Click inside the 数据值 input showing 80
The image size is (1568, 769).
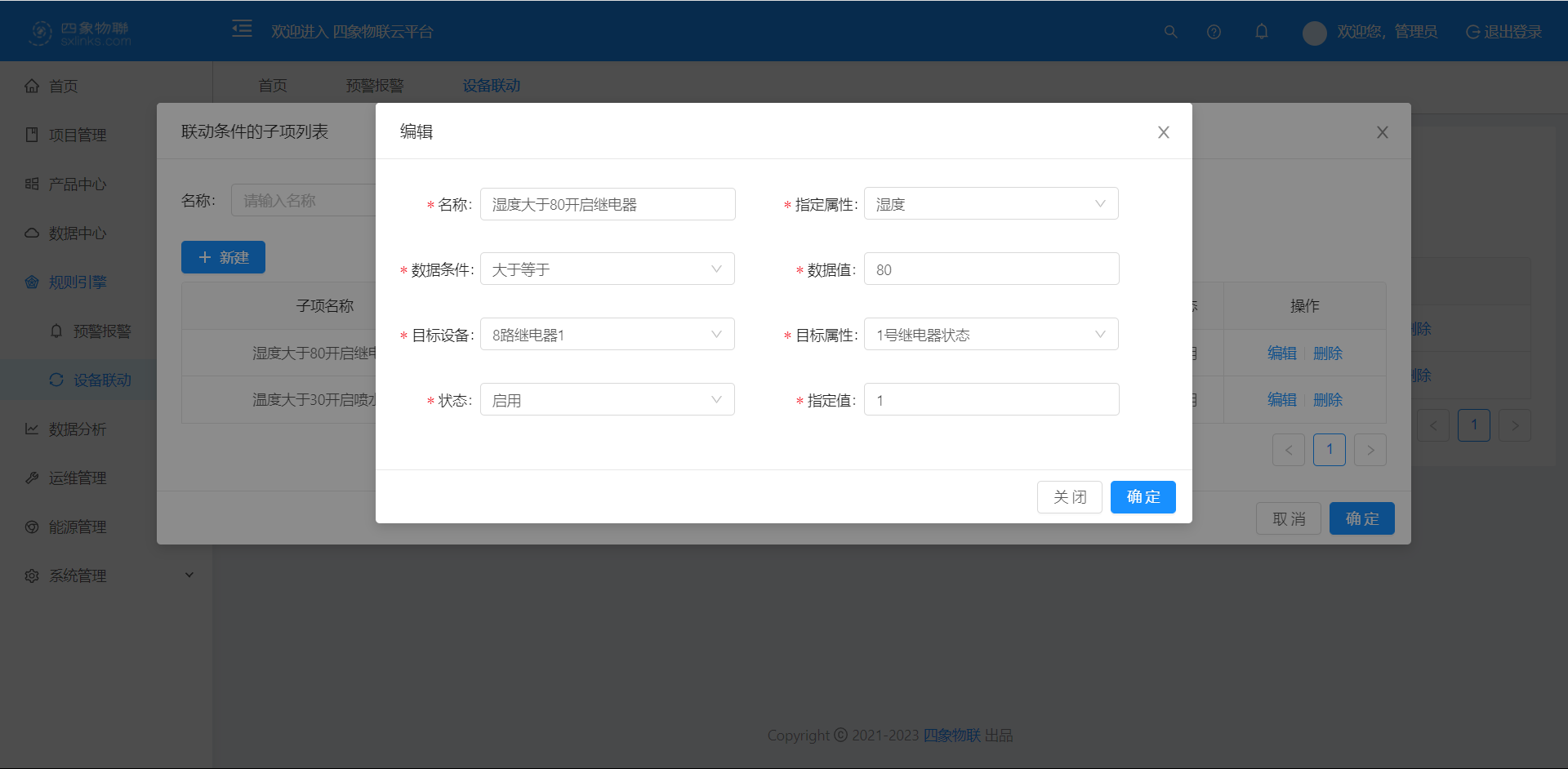(x=991, y=269)
